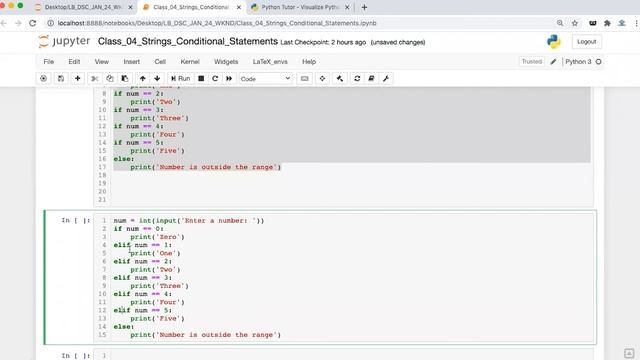
Task: Insert a new cell below with plus icon
Action: (78, 78)
